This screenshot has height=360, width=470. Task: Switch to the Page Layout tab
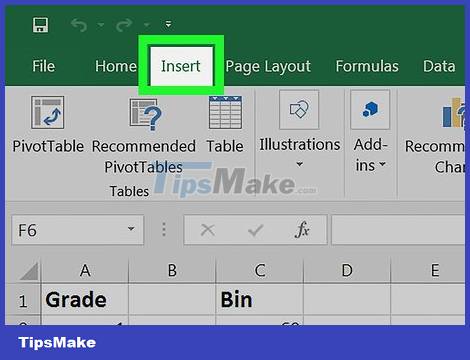[268, 67]
